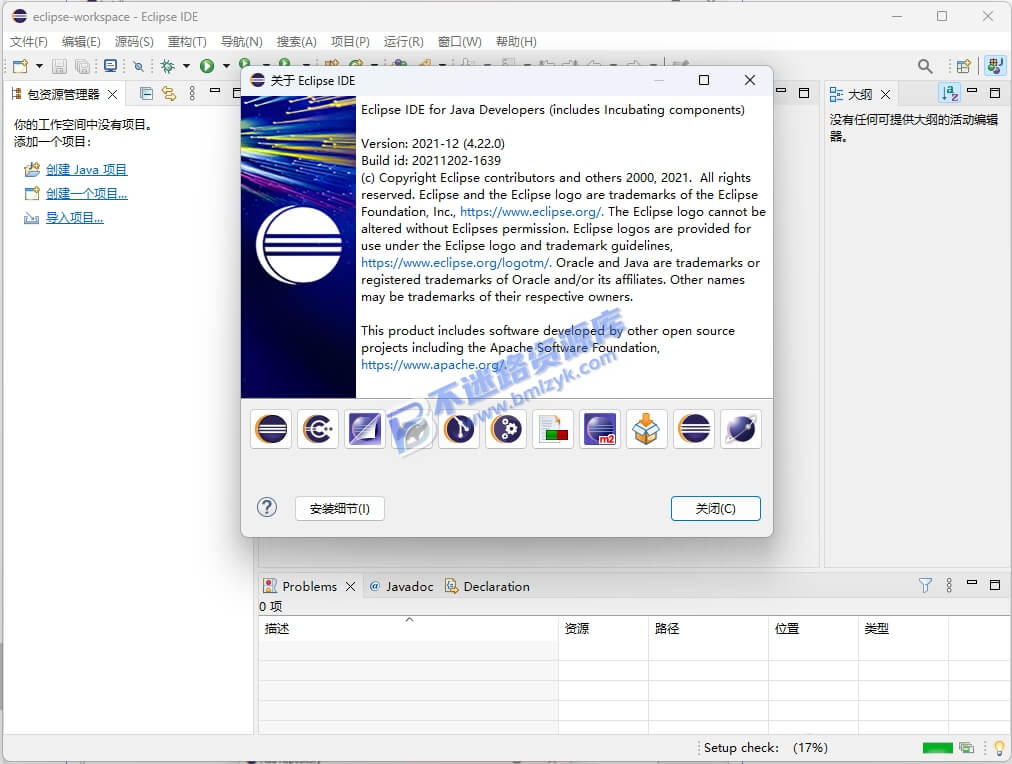Open the 窗口(W) menu
The height and width of the screenshot is (764, 1012).
pyautogui.click(x=460, y=42)
